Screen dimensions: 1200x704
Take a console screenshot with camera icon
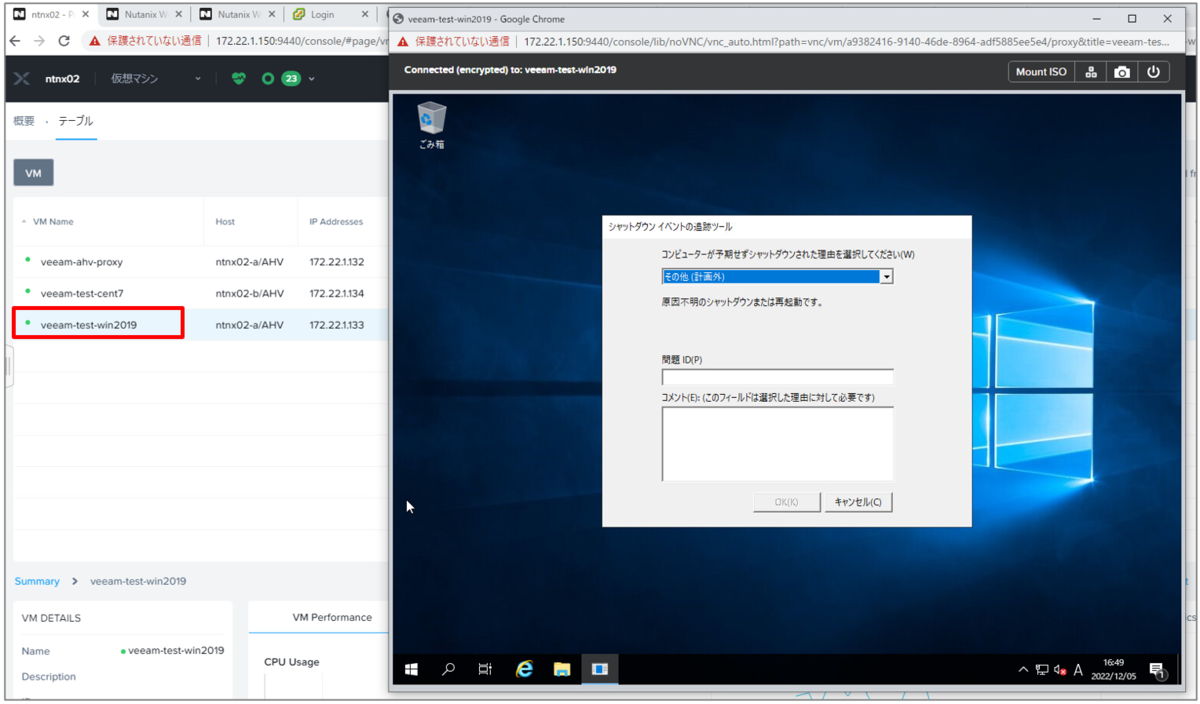1122,72
